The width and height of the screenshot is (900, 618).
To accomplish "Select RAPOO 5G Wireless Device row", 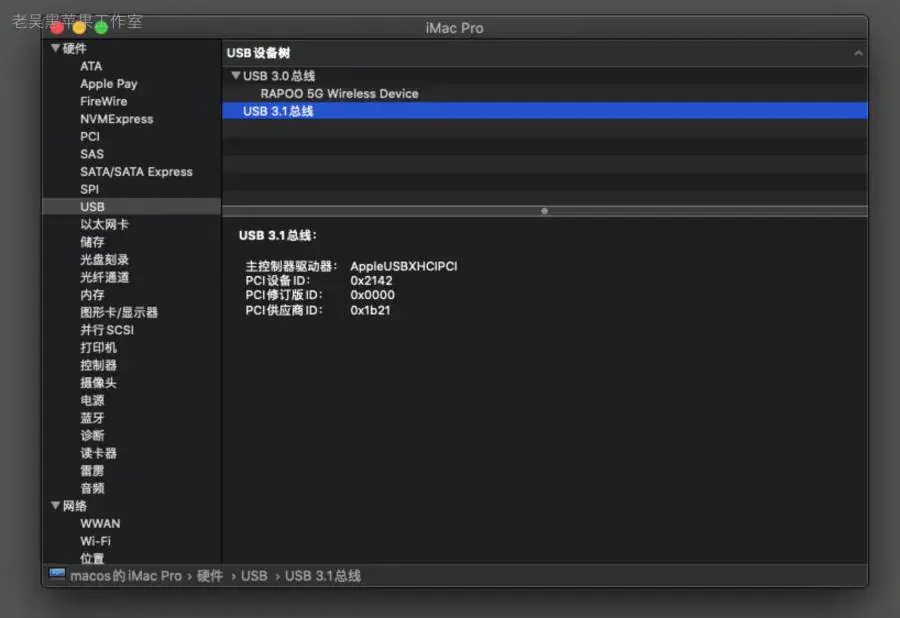I will (x=545, y=94).
